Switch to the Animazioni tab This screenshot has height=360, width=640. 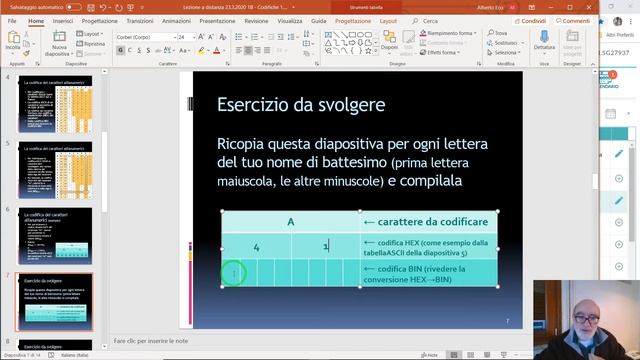(x=176, y=21)
